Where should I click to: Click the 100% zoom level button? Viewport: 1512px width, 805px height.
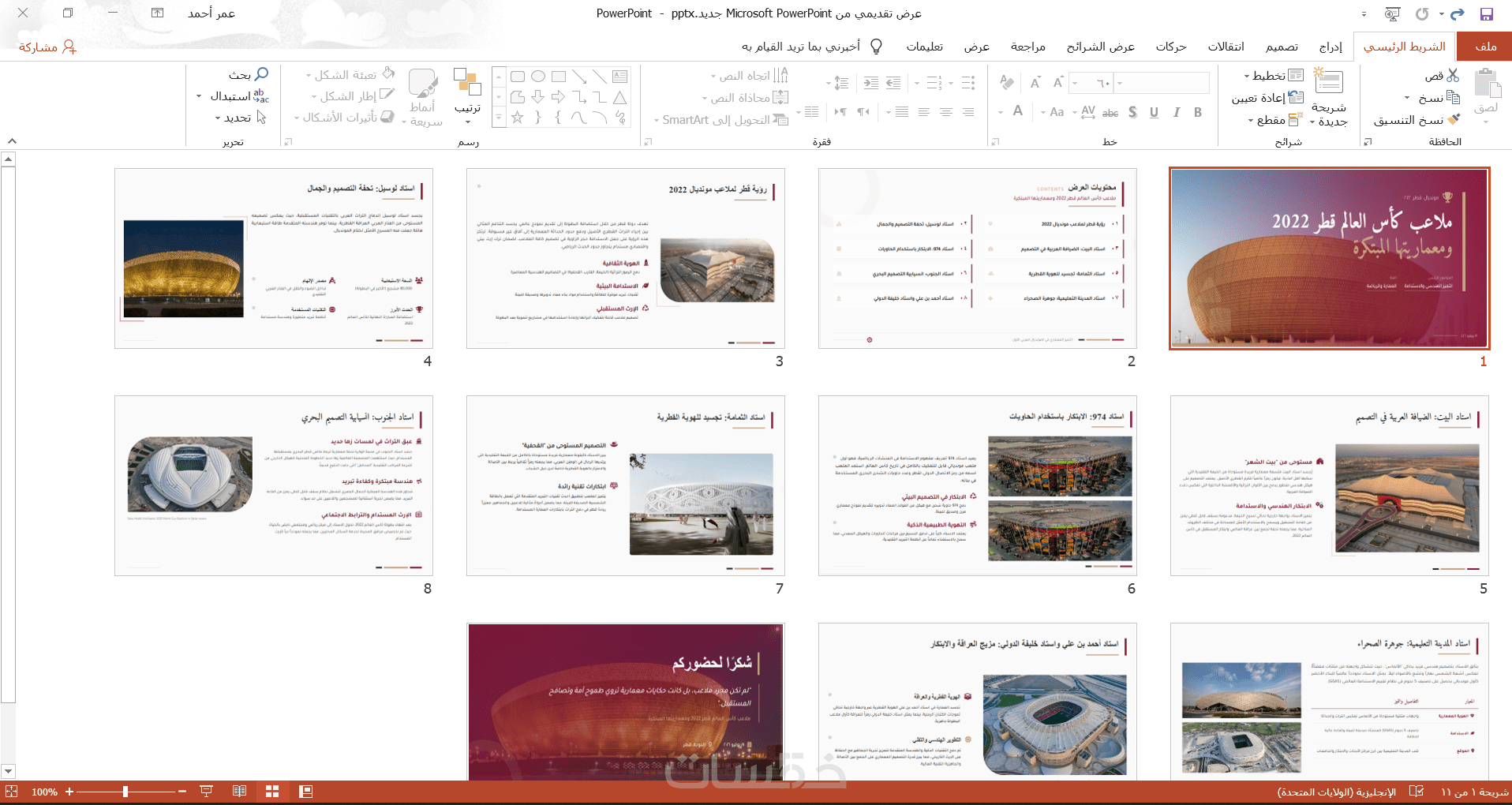coord(44,792)
